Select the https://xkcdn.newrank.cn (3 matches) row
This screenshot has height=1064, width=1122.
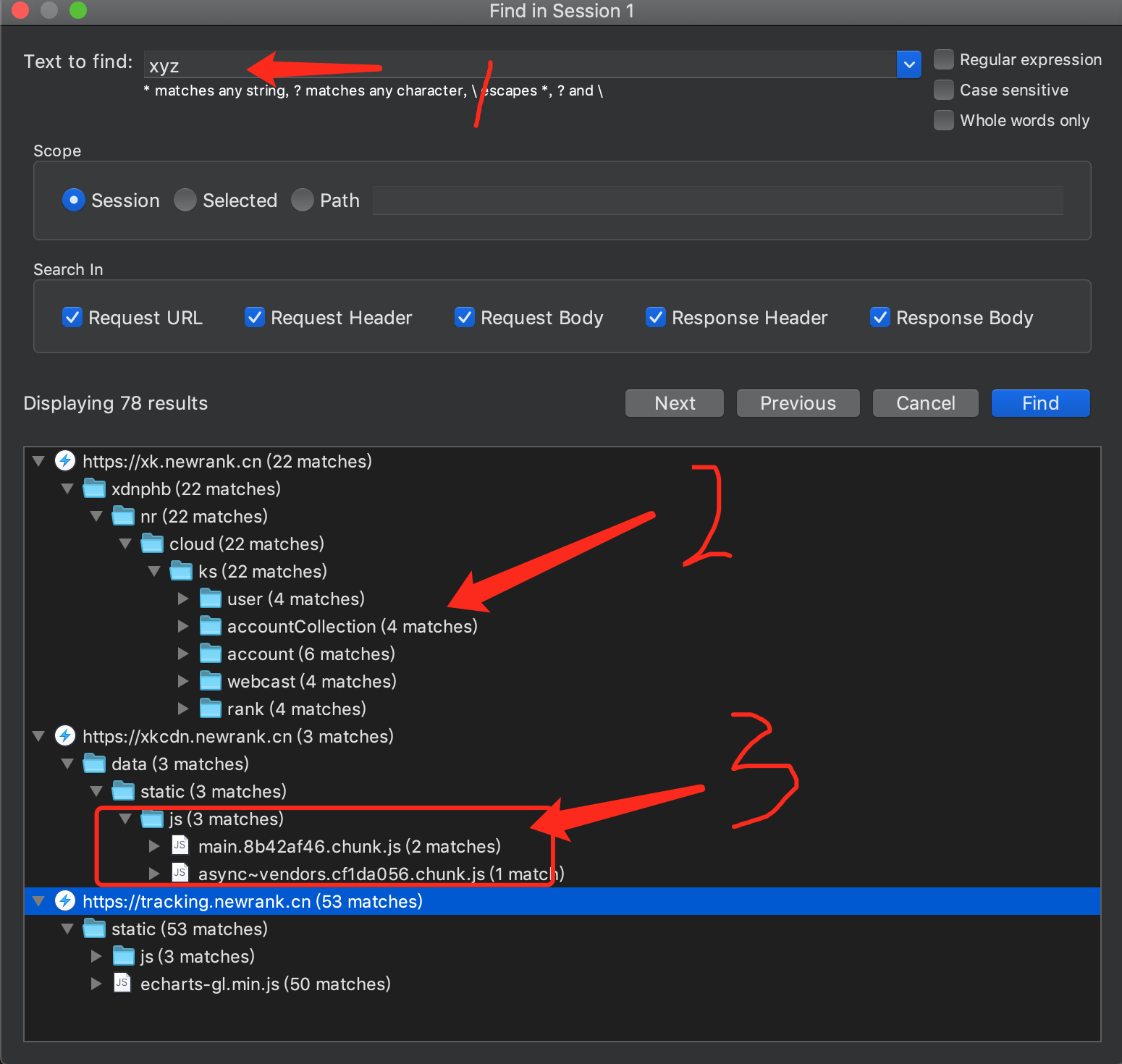point(562,736)
